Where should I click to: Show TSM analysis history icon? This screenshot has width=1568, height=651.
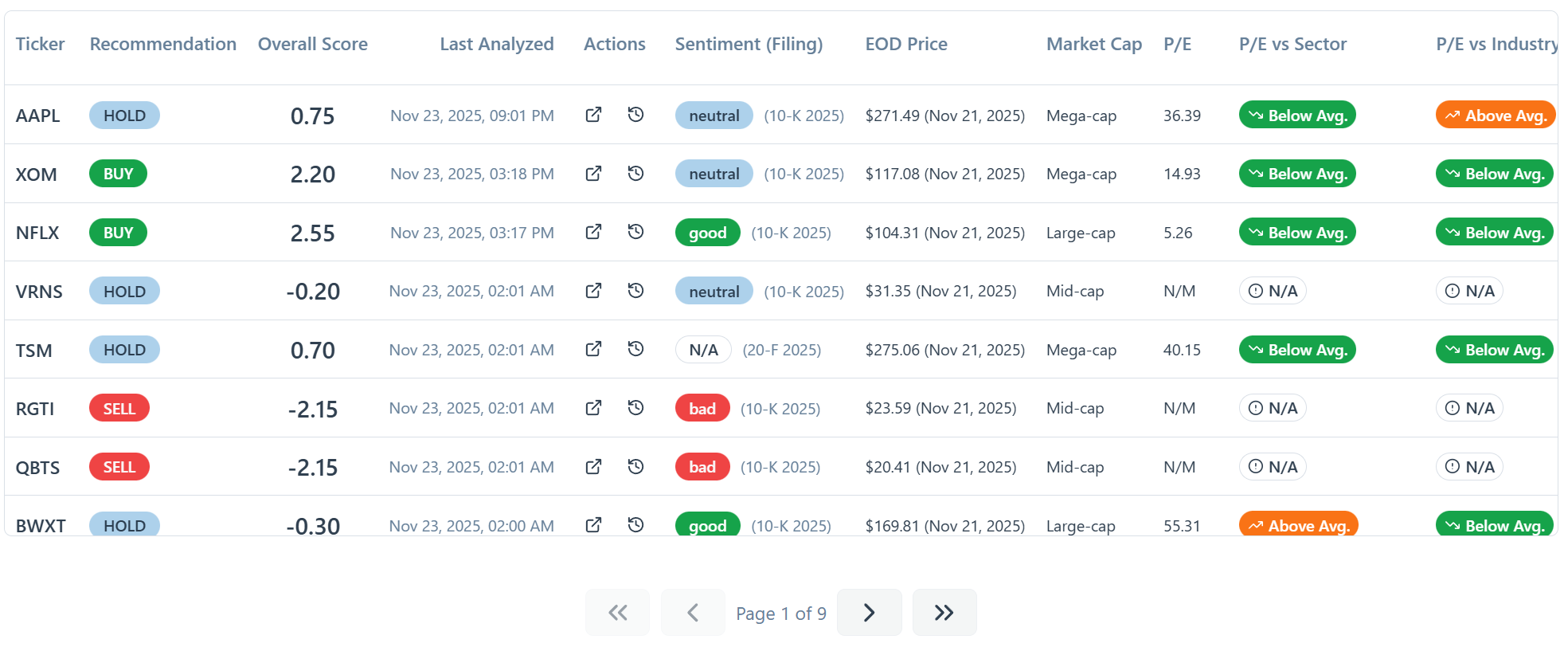click(x=635, y=349)
